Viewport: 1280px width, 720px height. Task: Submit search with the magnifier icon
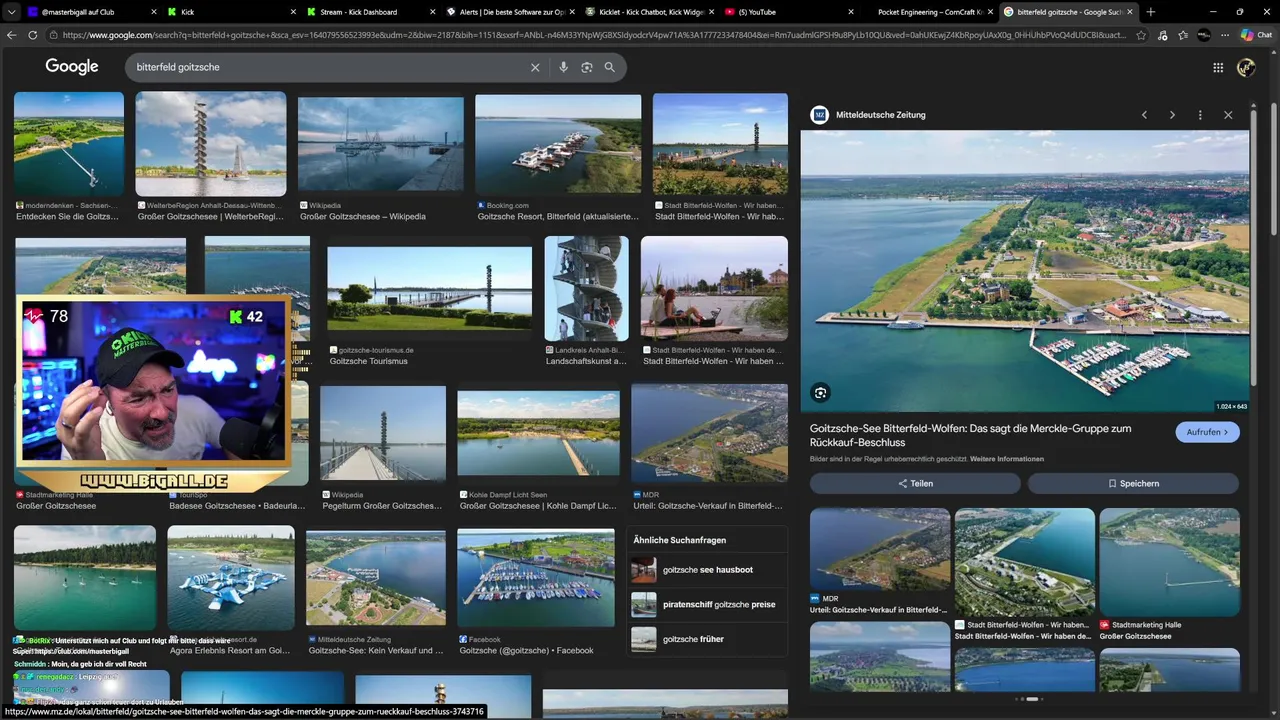point(610,67)
